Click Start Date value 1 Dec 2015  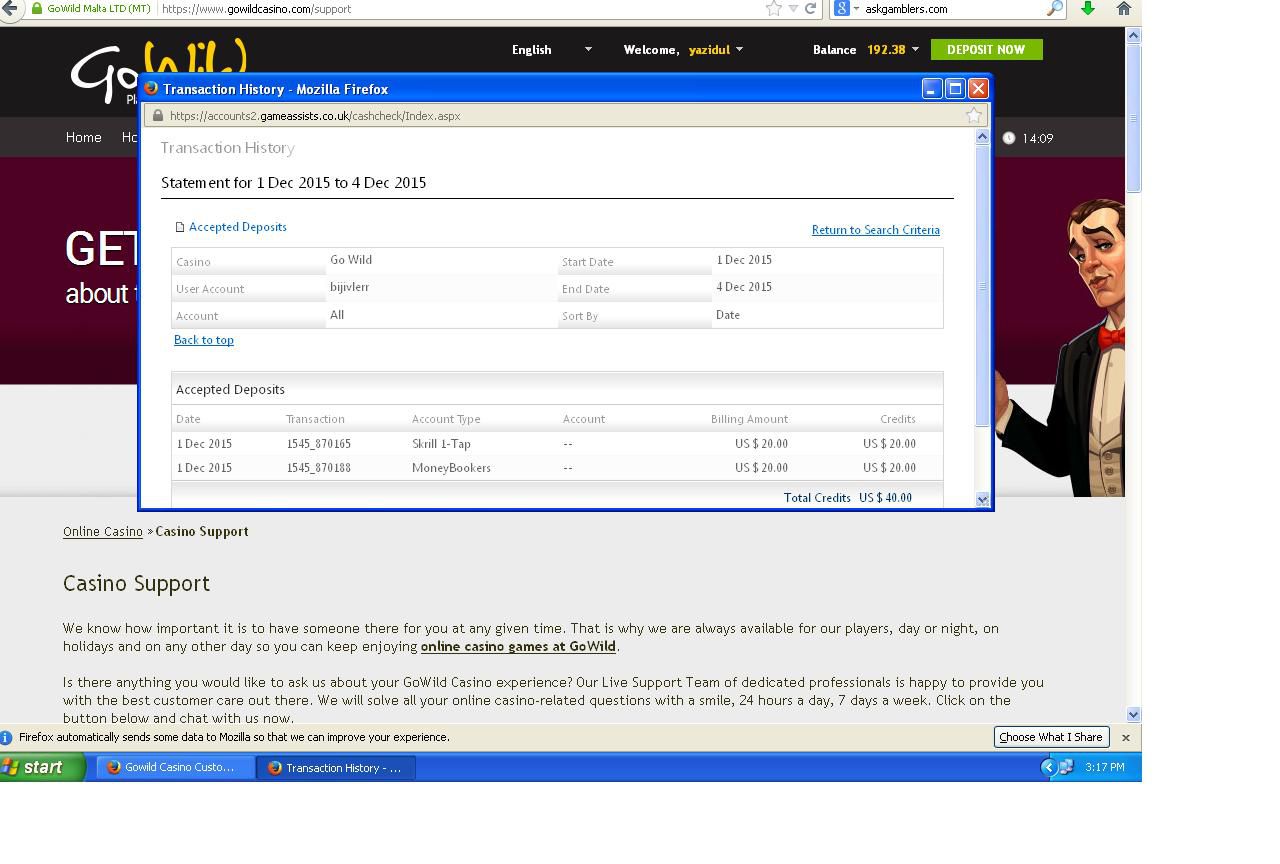click(x=744, y=260)
